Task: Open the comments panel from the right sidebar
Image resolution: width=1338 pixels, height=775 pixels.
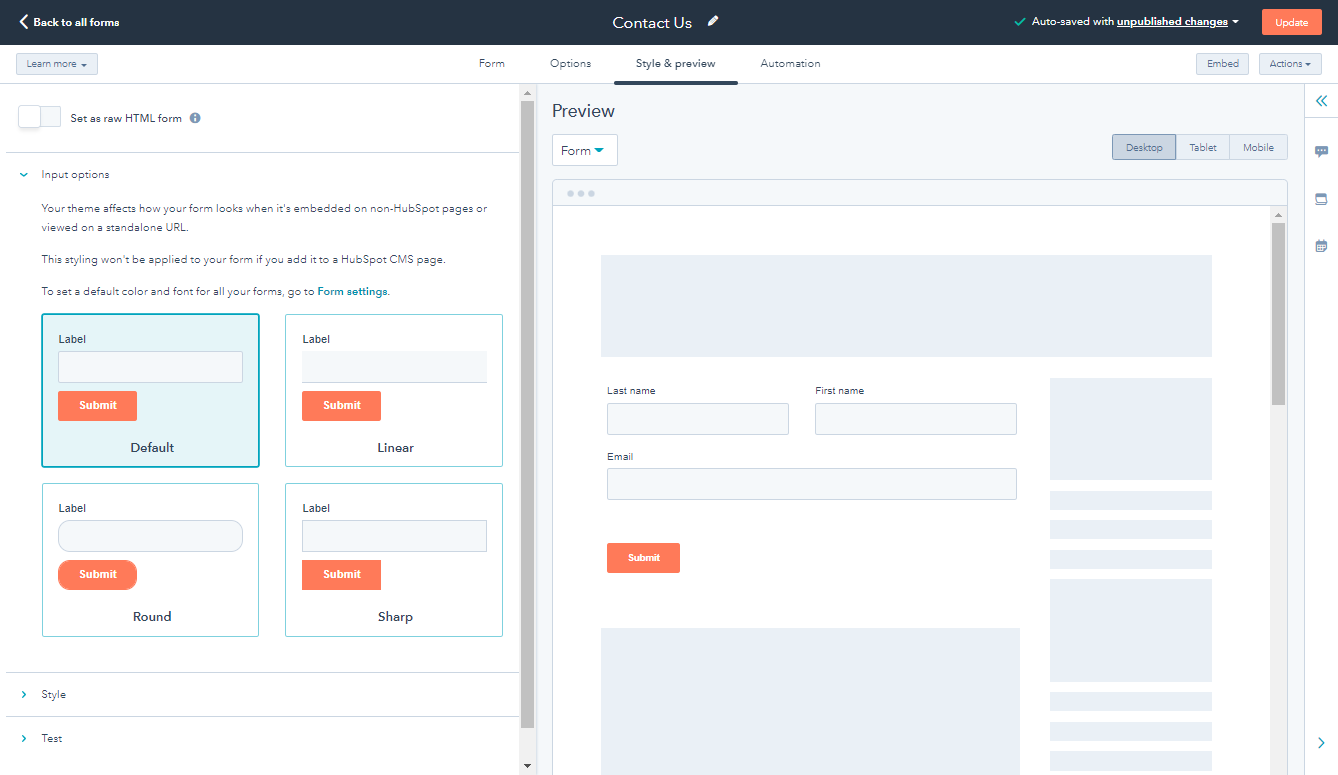Action: (x=1322, y=151)
